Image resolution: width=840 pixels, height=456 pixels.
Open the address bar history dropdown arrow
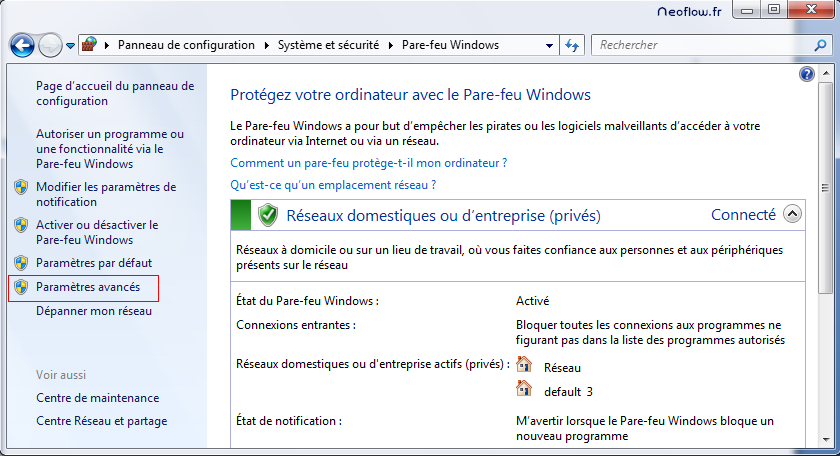(549, 45)
